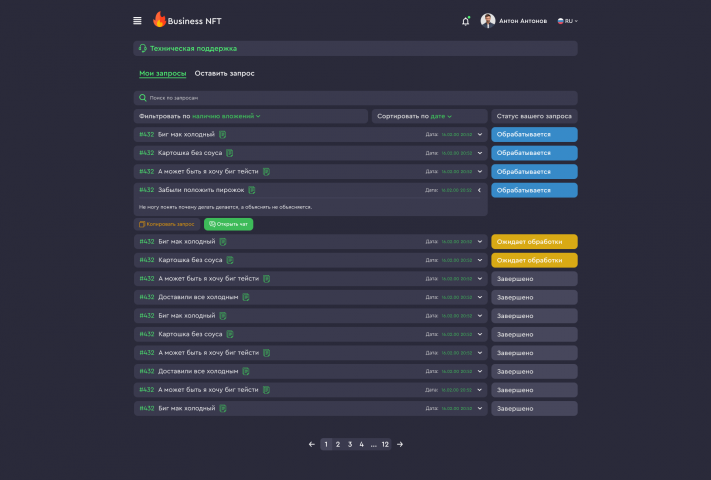The image size is (711, 480).
Task: Open attachment icon of Ожидает обработки Биг мак
Action: click(223, 242)
